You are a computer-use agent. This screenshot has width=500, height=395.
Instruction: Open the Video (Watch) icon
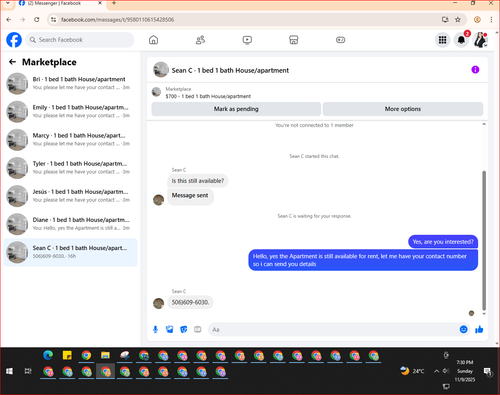click(x=247, y=40)
